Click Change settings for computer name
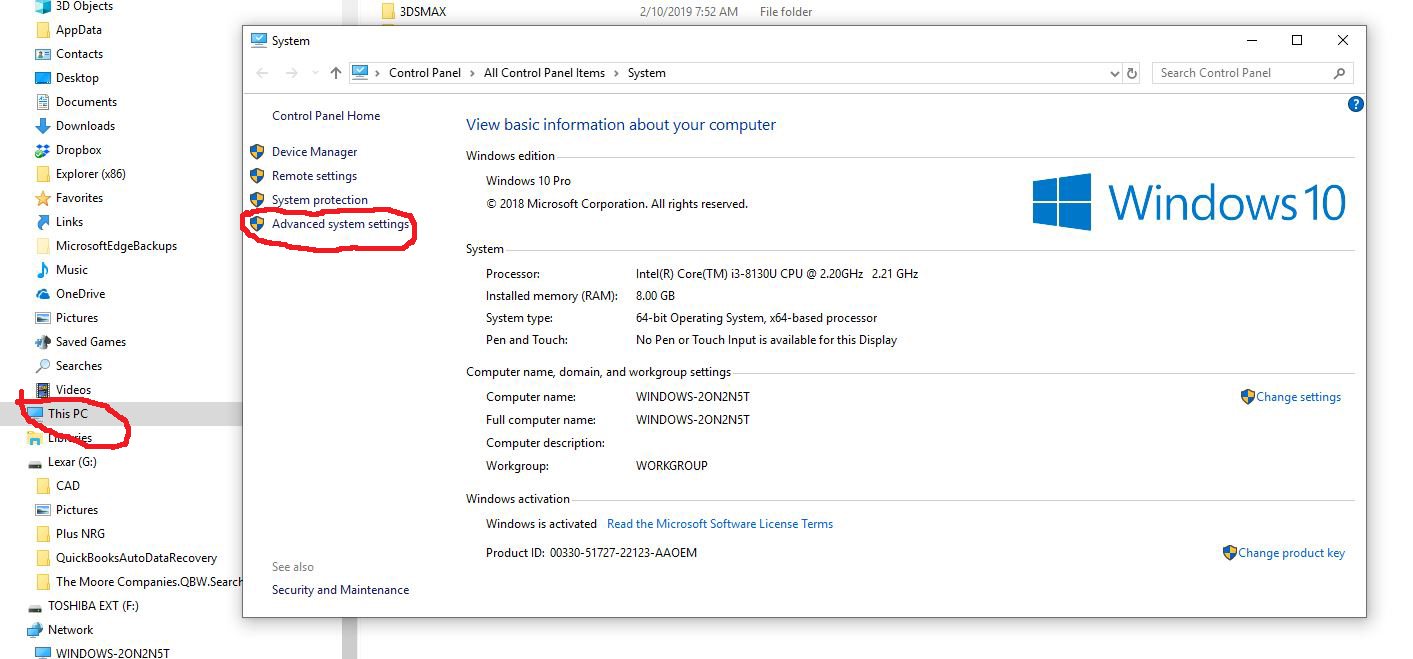 pyautogui.click(x=1298, y=397)
